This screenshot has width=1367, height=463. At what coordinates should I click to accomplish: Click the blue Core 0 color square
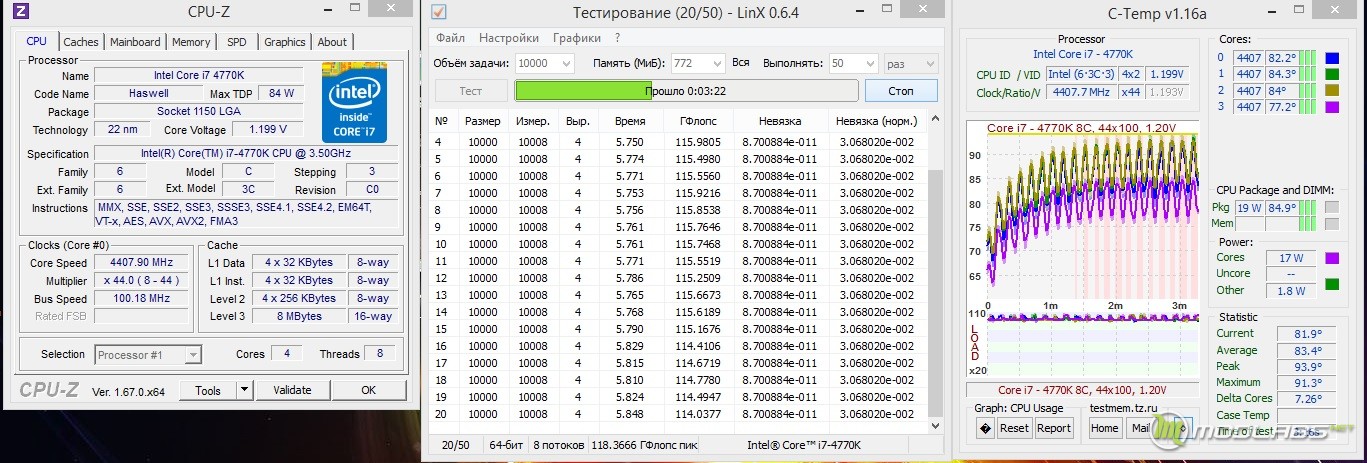tap(1332, 58)
